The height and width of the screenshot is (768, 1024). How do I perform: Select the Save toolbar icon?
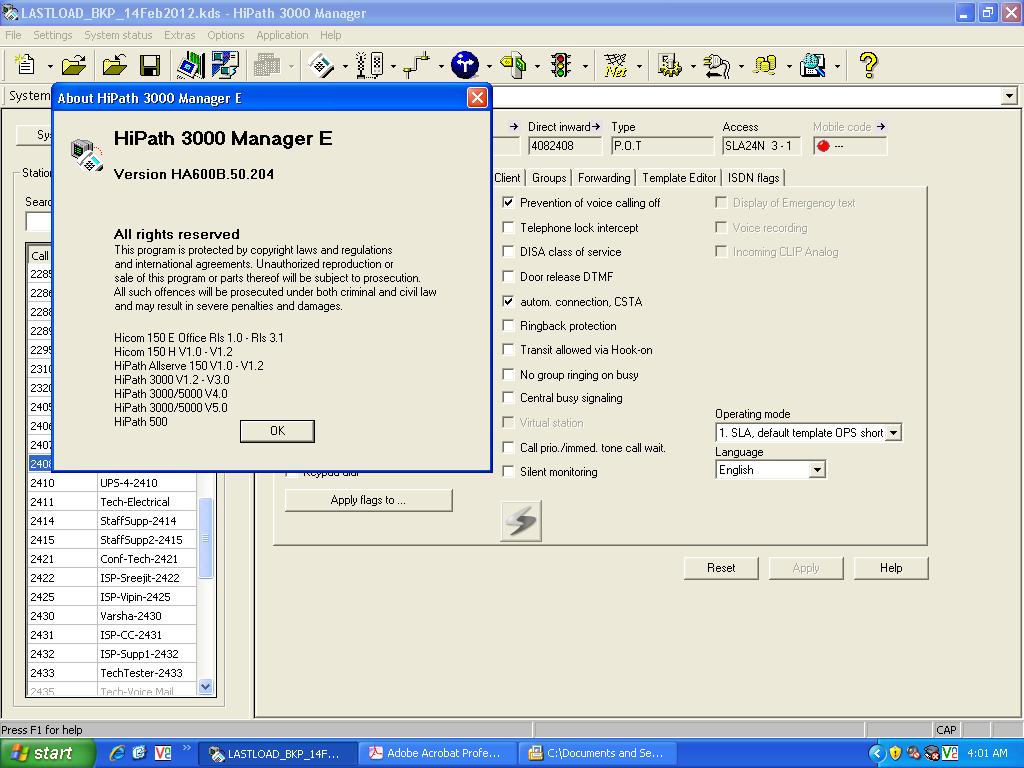tap(148, 65)
